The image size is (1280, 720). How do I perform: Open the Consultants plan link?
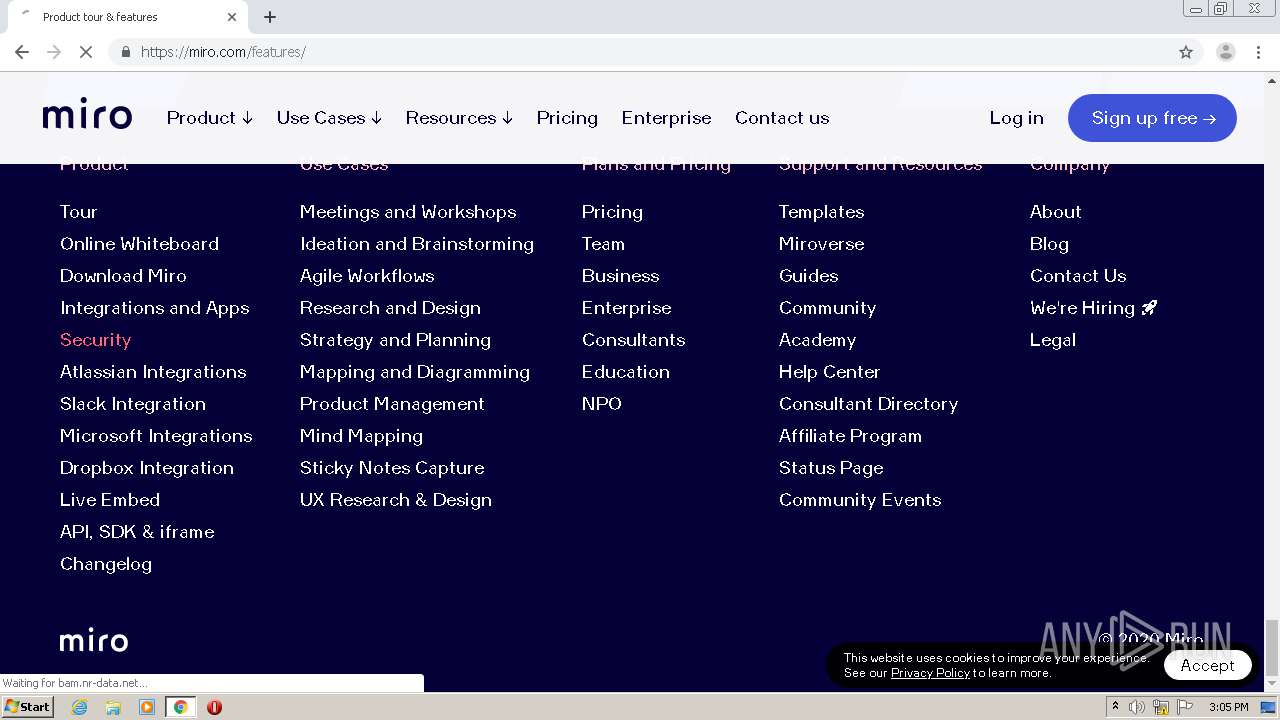click(633, 339)
